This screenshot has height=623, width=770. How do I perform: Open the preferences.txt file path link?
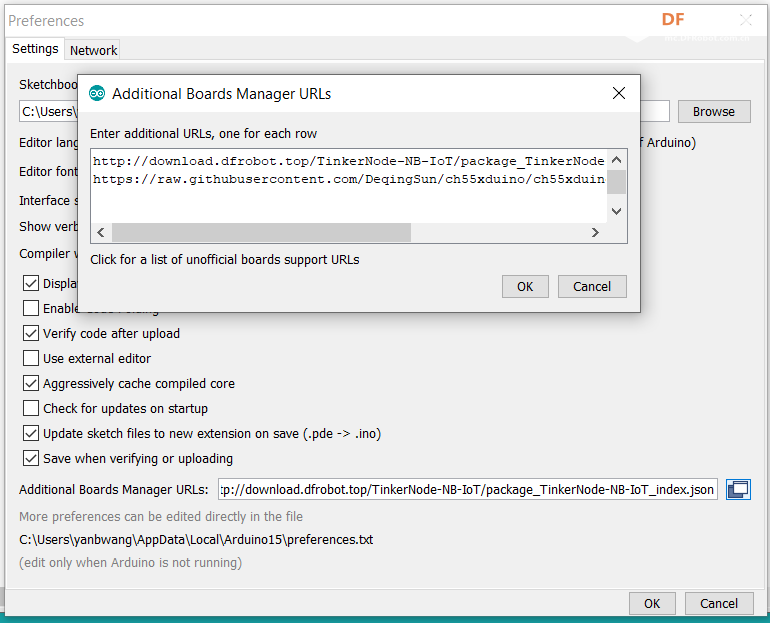point(196,540)
